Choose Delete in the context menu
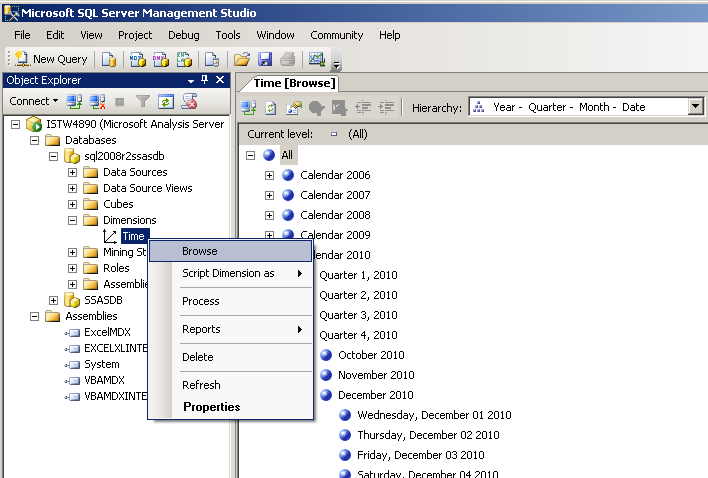Viewport: 708px width, 478px height. [231, 357]
